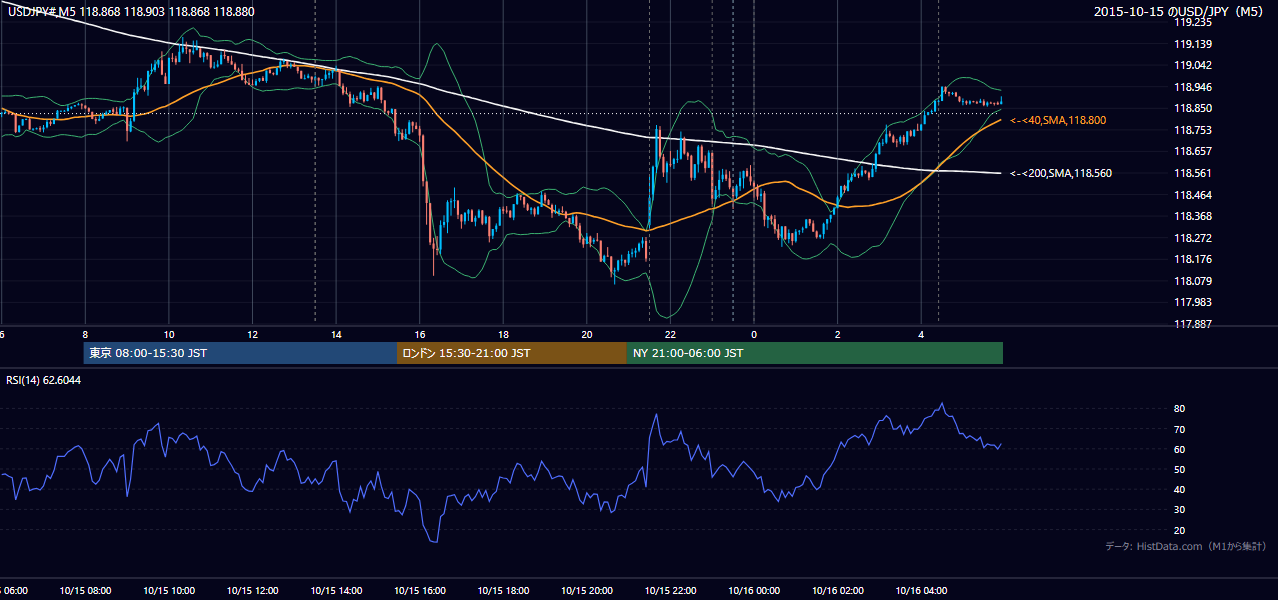The width and height of the screenshot is (1278, 600).
Task: Click the date label 10/15 22:00
Action: pos(671,591)
